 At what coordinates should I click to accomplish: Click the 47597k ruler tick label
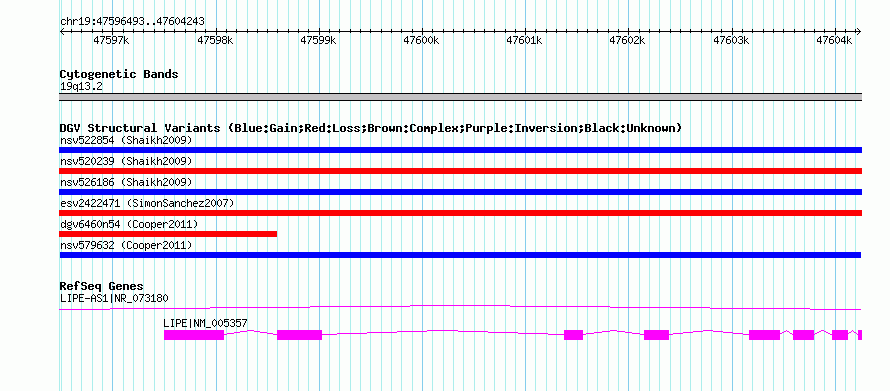[x=111, y=40]
